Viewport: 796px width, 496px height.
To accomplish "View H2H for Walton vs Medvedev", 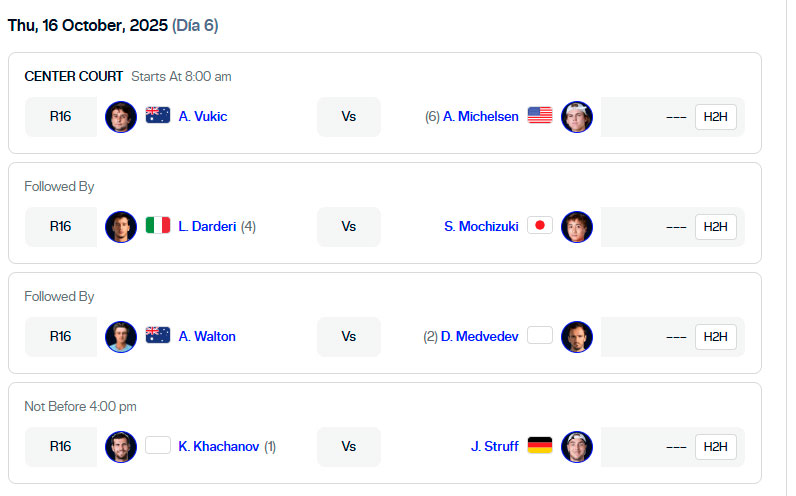I will click(715, 337).
